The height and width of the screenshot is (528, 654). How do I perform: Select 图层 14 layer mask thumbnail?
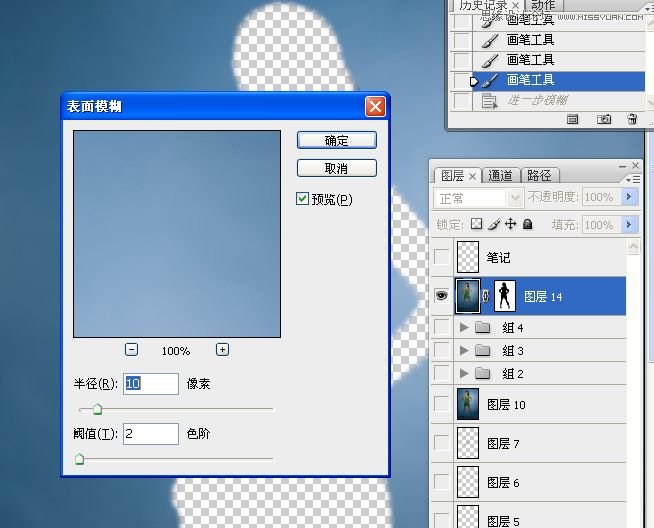click(505, 296)
